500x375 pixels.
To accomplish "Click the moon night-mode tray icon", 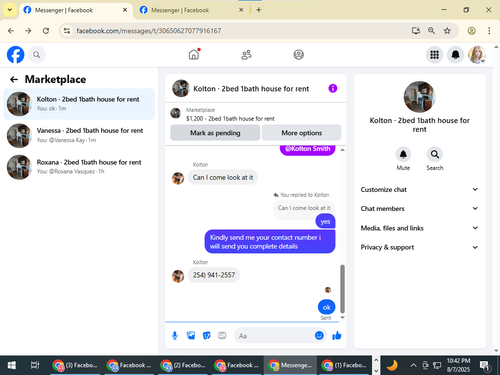I will coord(392,365).
